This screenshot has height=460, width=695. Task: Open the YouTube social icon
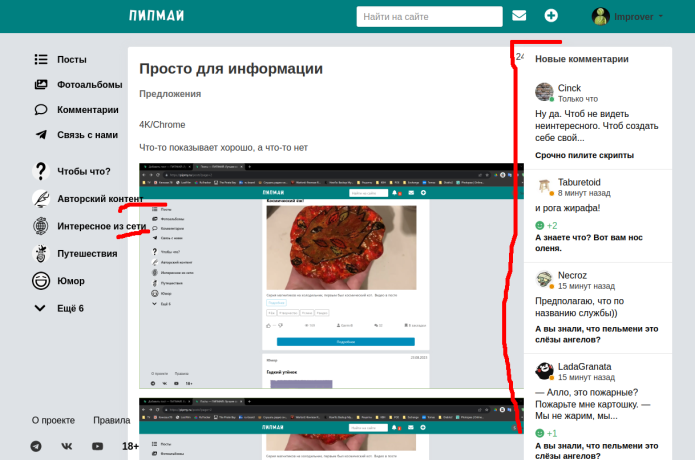pos(98,446)
